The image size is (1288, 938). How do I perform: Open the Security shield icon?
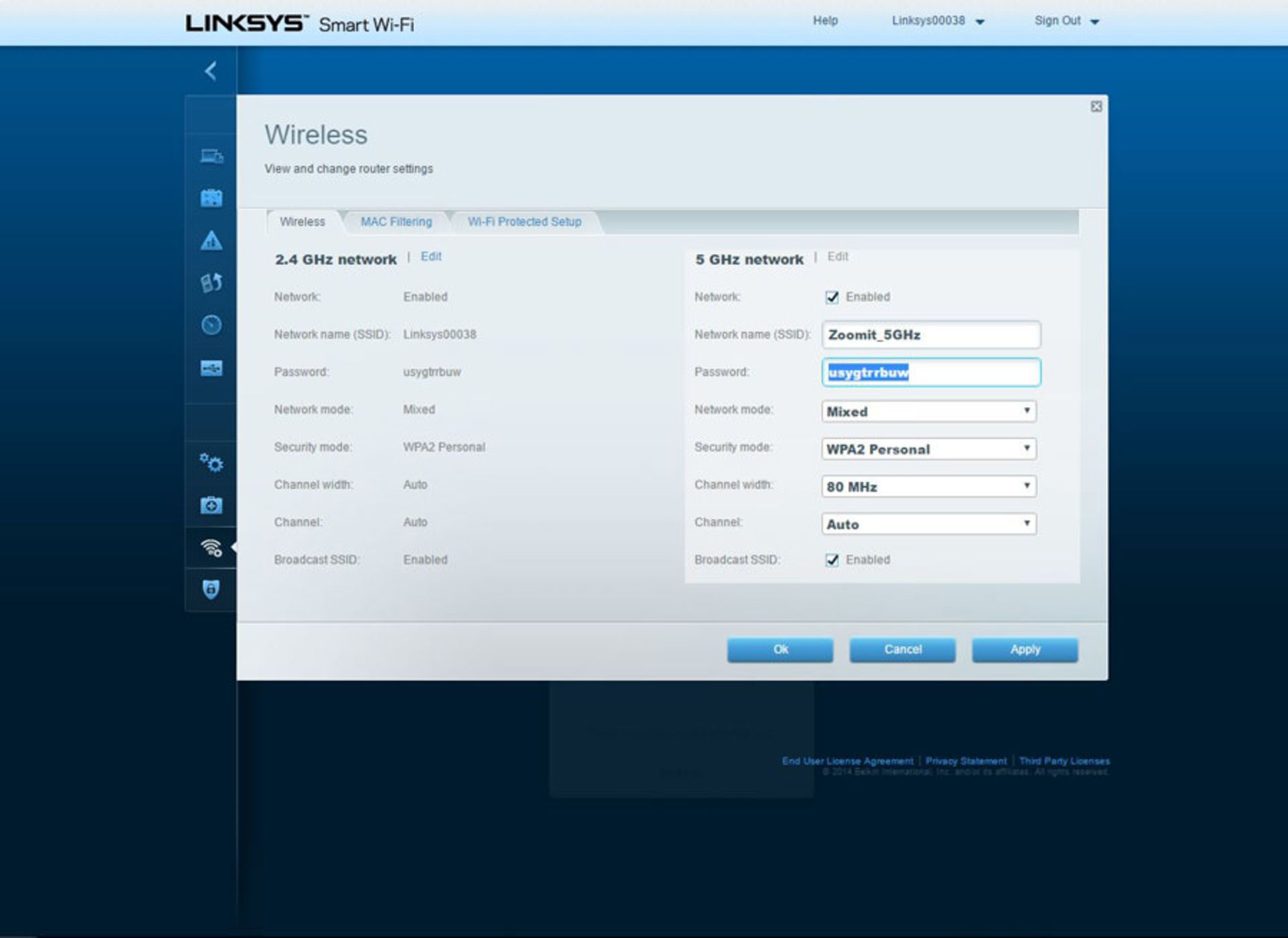pyautogui.click(x=211, y=589)
